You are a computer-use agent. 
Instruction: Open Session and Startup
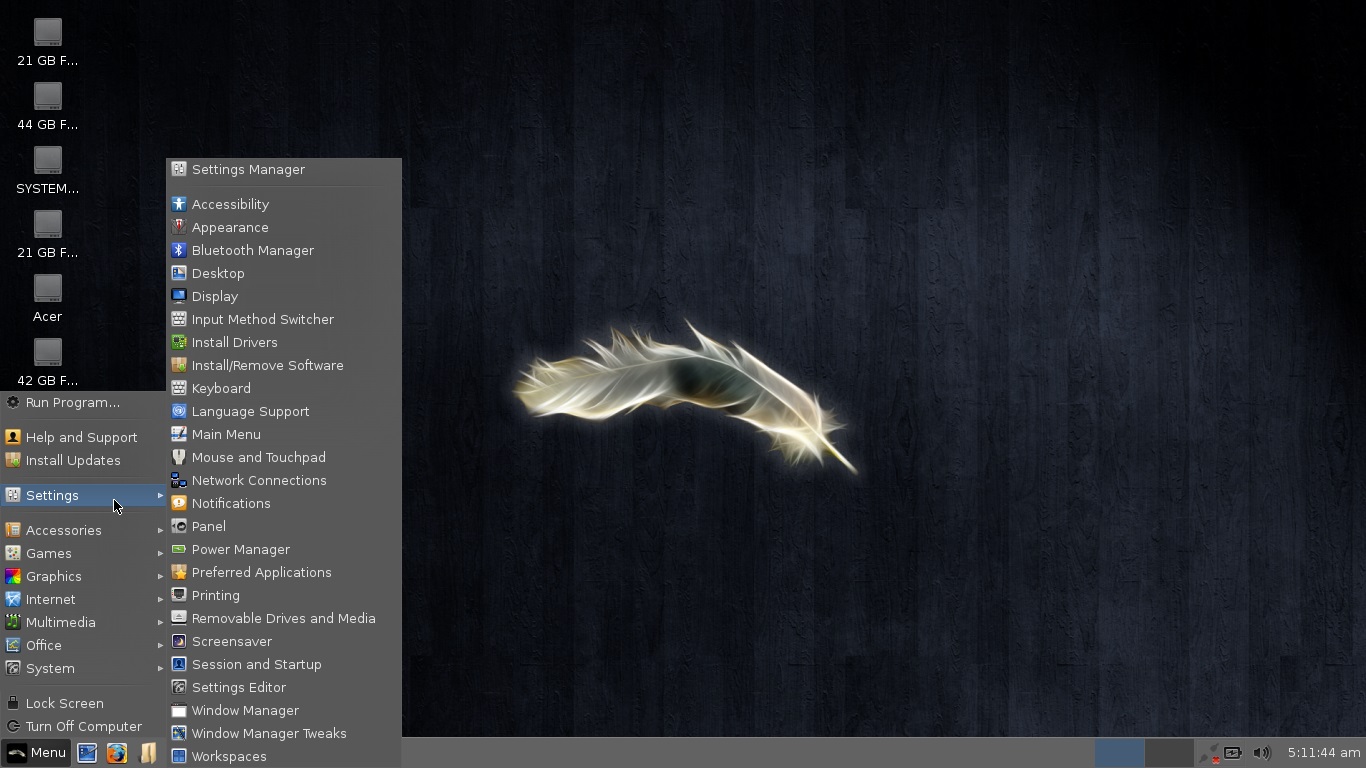click(x=284, y=664)
